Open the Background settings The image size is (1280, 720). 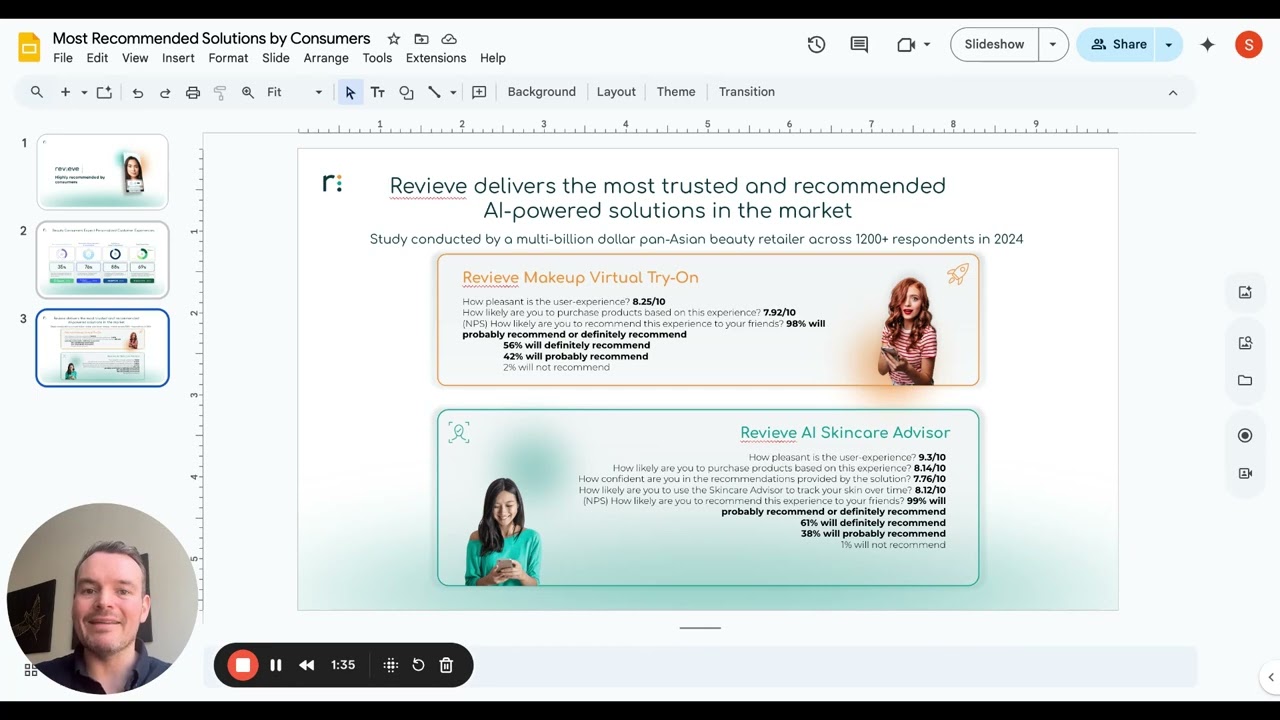click(x=541, y=92)
